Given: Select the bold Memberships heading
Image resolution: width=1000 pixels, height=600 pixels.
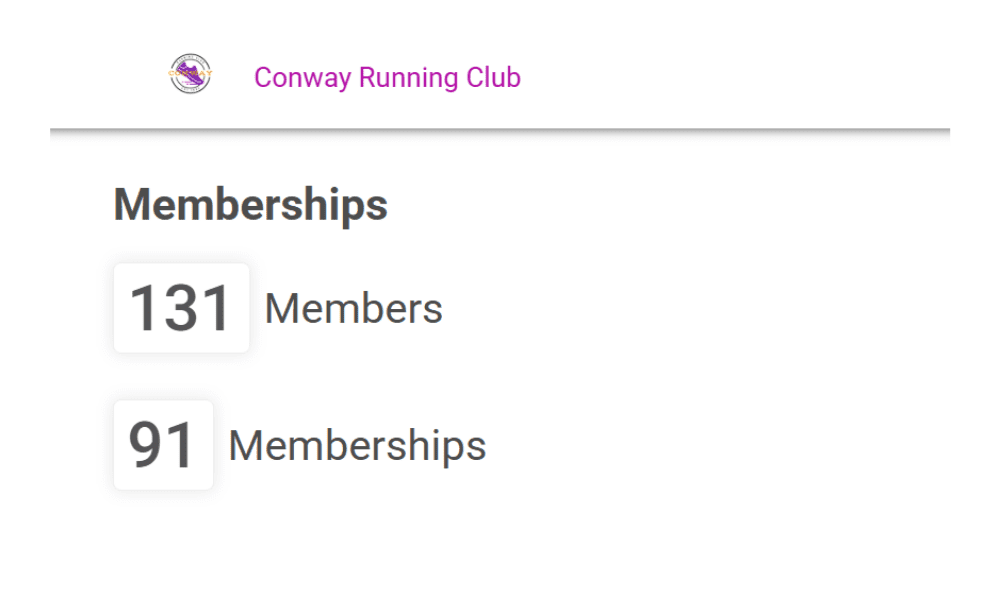Looking at the screenshot, I should pos(251,205).
